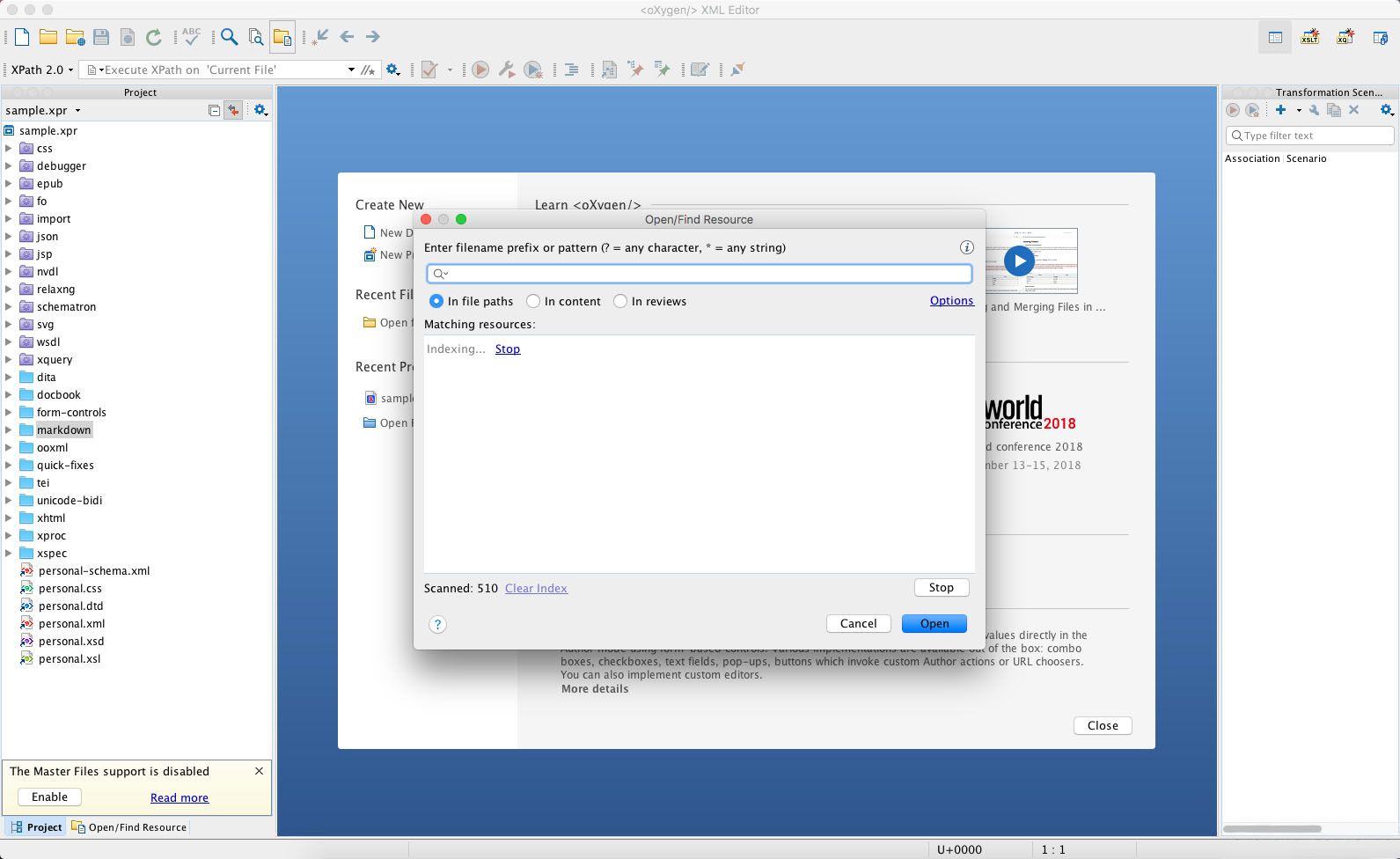This screenshot has height=859, width=1400.
Task: Click the Type filter text field
Action: 1310,136
